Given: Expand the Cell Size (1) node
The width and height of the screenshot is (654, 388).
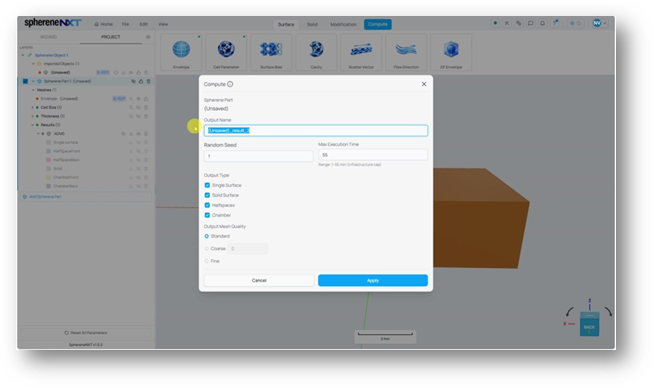Looking at the screenshot, I should click(33, 108).
